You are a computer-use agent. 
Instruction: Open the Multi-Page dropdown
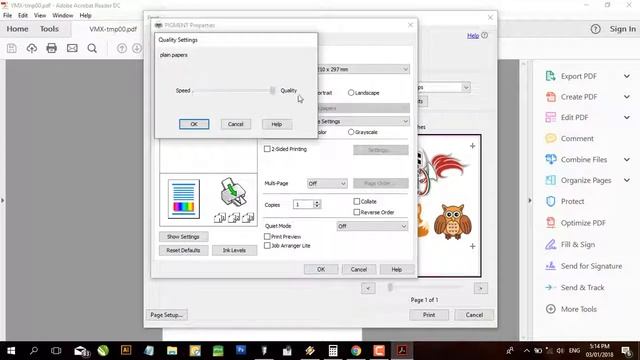click(x=327, y=184)
